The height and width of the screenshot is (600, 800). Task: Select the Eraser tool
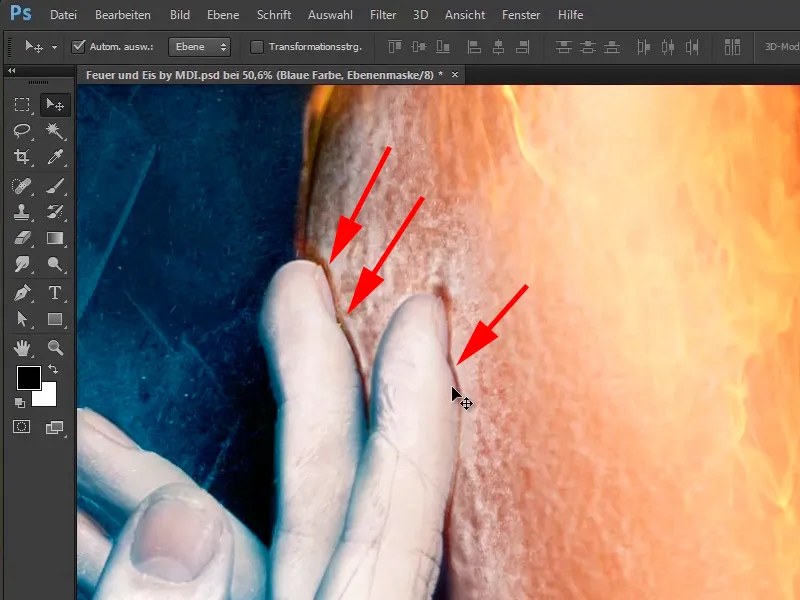click(x=21, y=238)
